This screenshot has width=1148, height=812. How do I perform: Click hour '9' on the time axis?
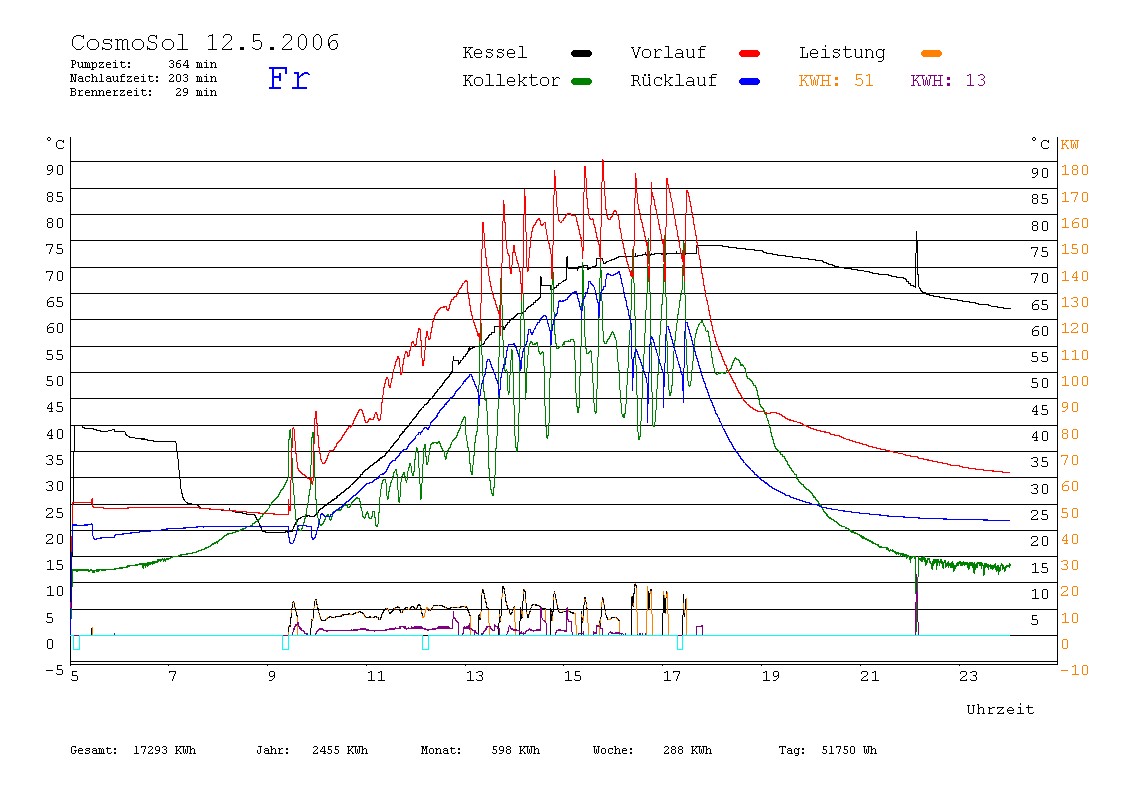[x=272, y=677]
